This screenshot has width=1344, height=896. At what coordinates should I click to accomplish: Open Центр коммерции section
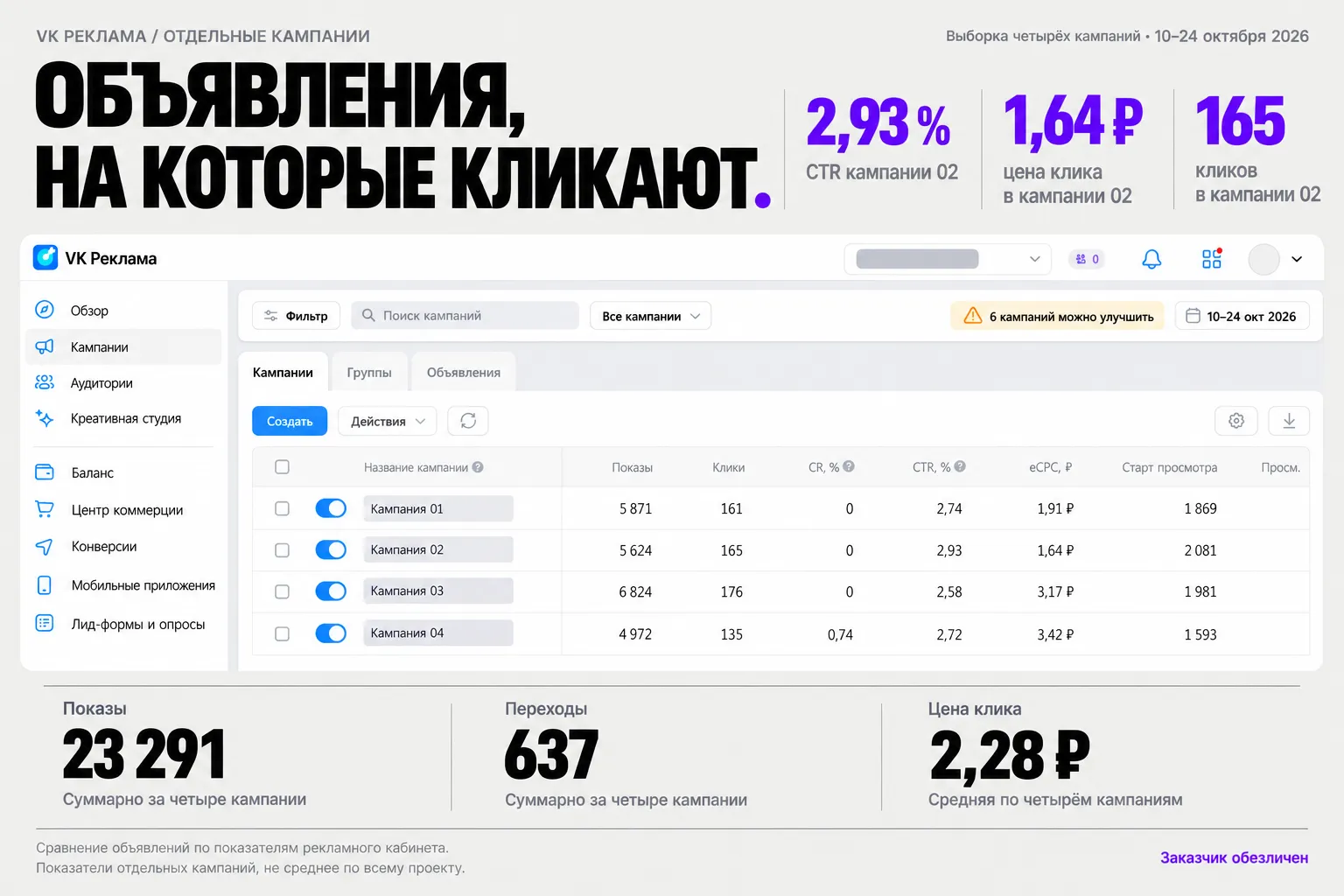point(123,510)
